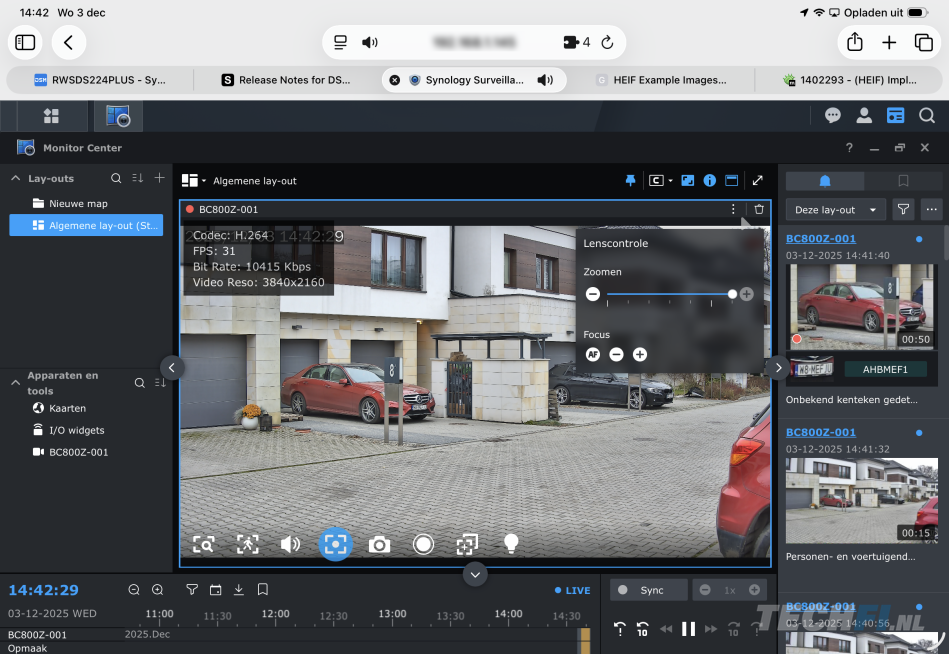Show stream info via the blue info icon
The width and height of the screenshot is (949, 654).
[709, 180]
